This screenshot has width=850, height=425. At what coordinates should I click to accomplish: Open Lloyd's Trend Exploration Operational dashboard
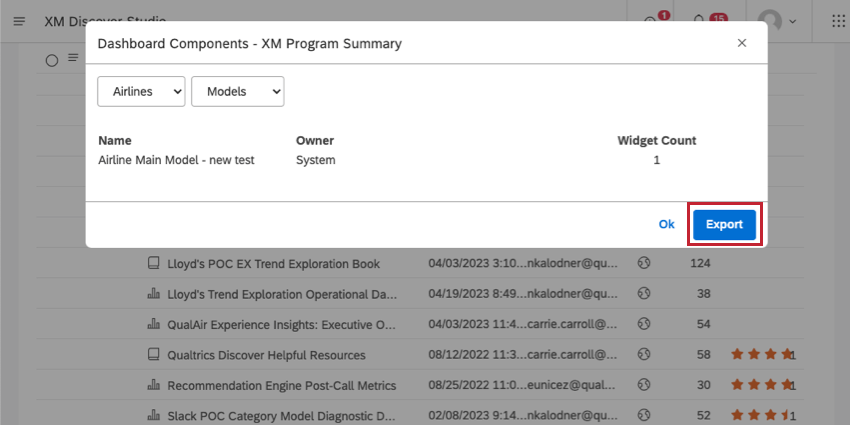click(282, 294)
